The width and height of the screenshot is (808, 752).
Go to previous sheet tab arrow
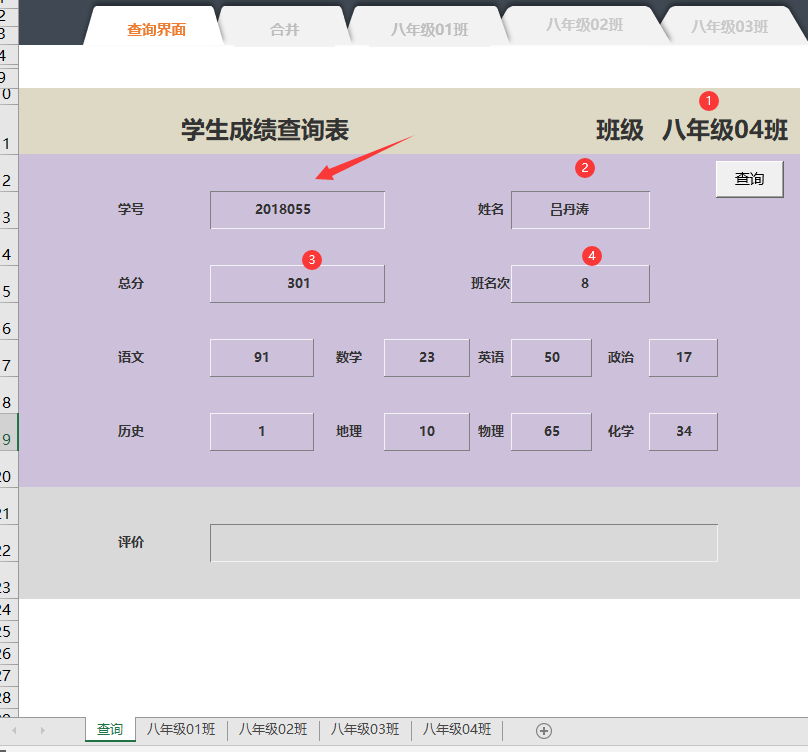click(x=14, y=730)
